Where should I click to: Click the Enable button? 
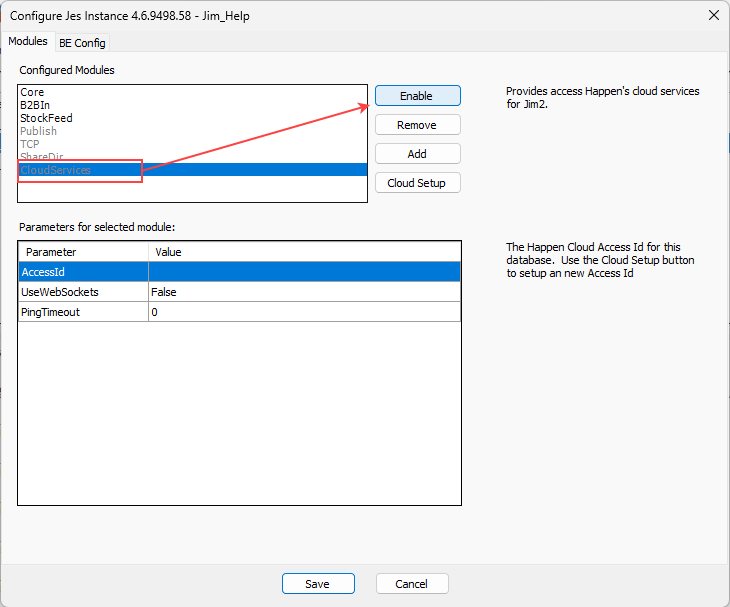click(x=417, y=96)
